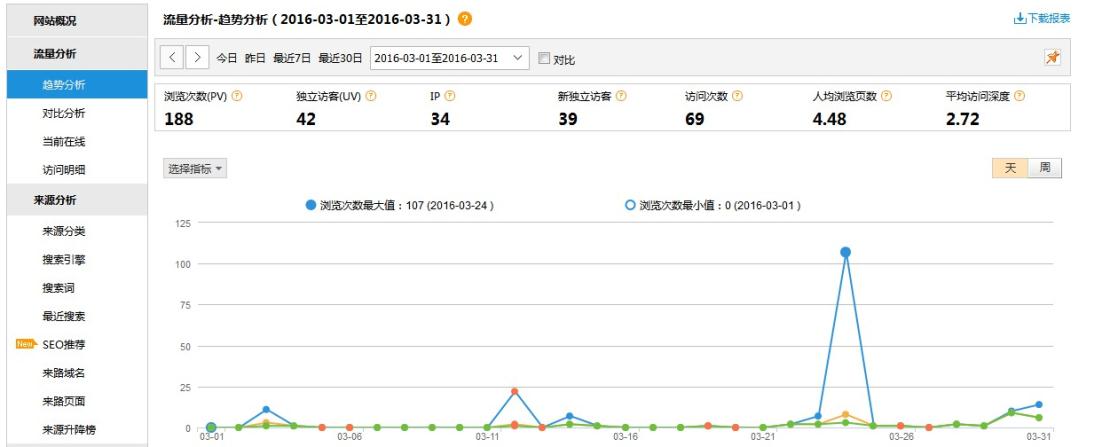The width and height of the screenshot is (1102, 447).
Task: Click the peak data point on 03-24
Action: [845, 252]
